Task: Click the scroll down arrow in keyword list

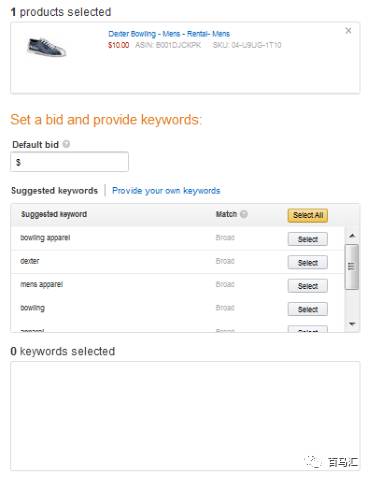Action: coord(352,324)
